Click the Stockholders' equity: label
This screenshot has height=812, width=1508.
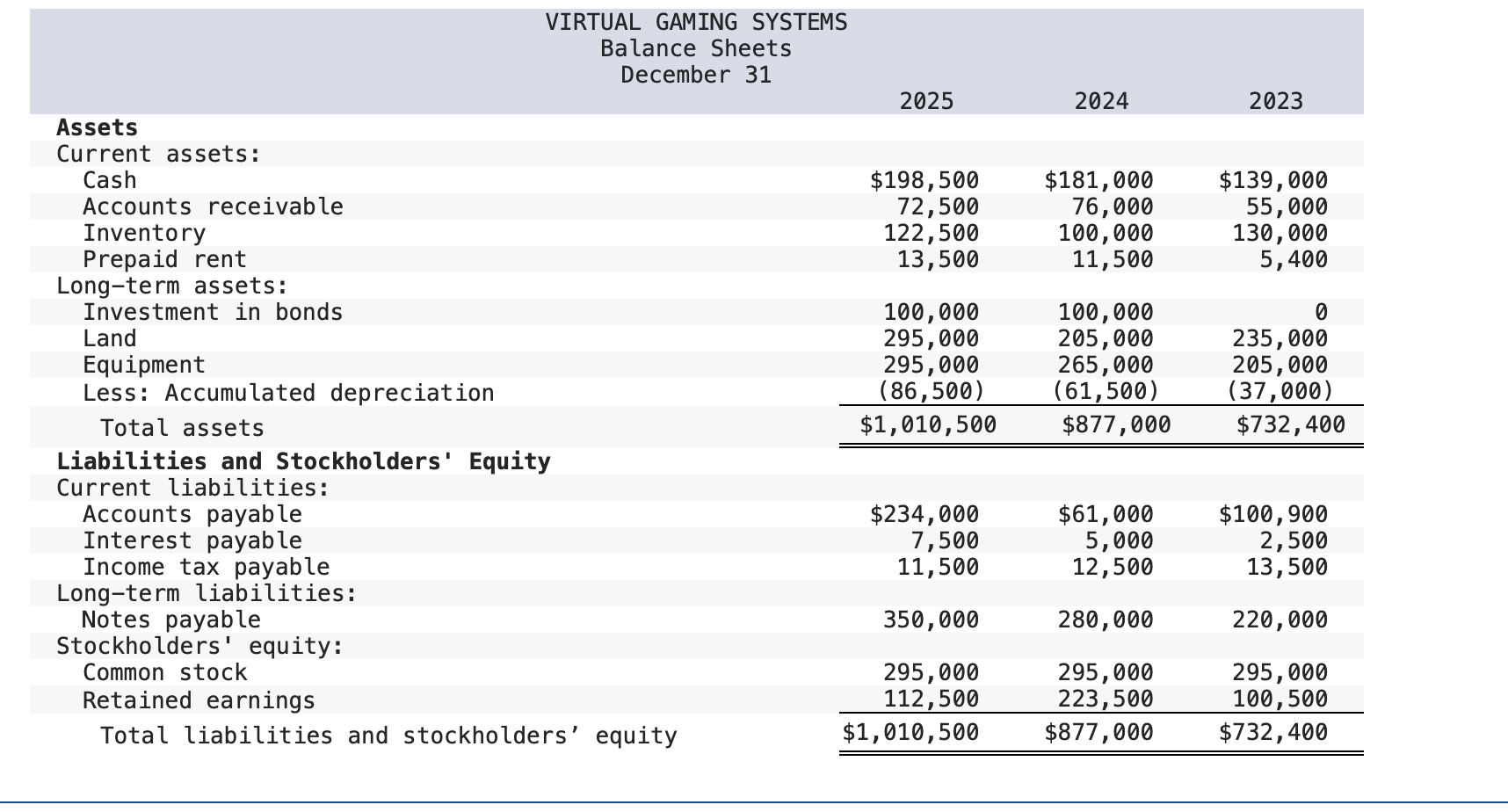(x=199, y=646)
